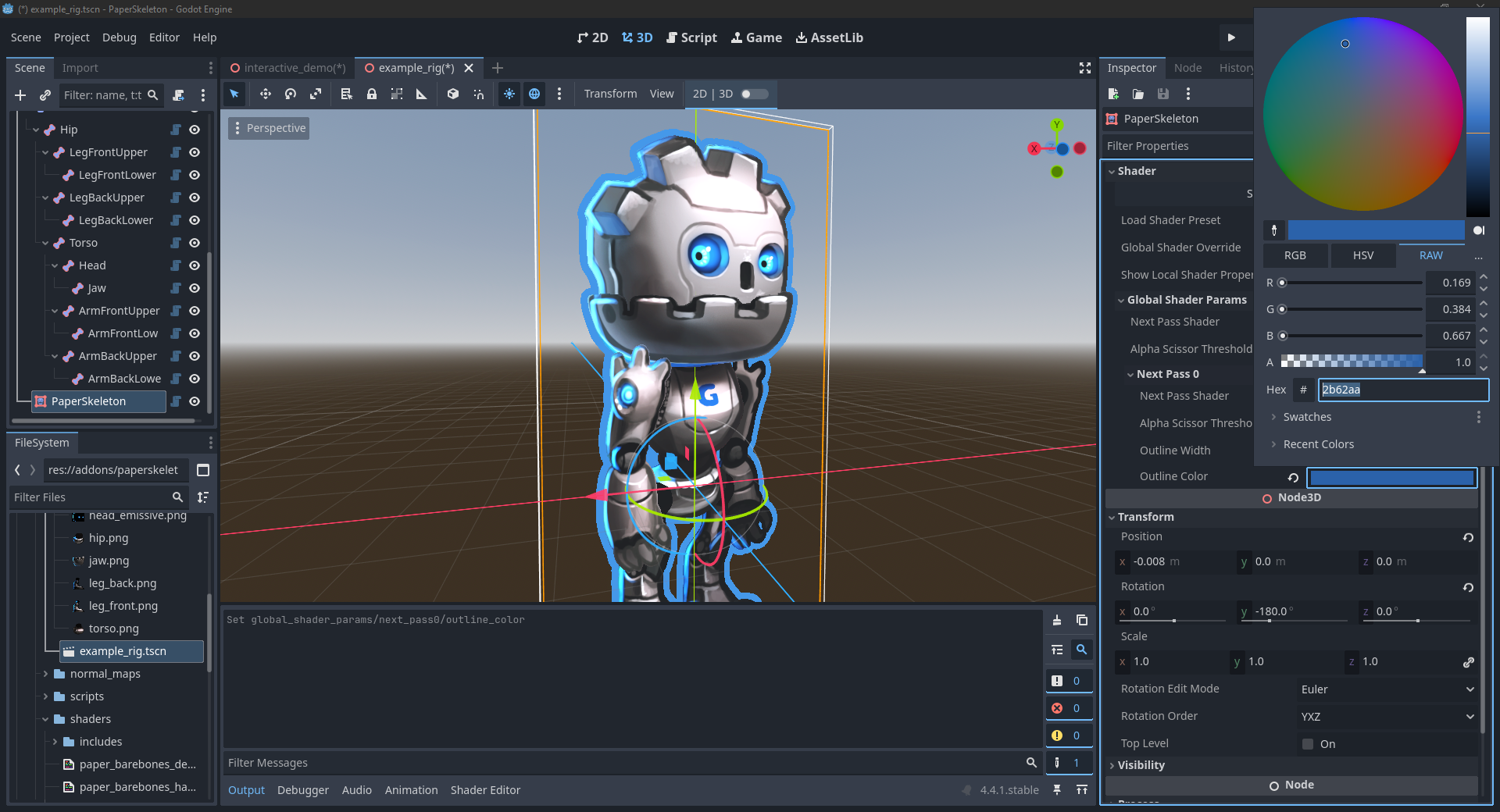Toggle the 2D | 3D switch
This screenshot has width=1500, height=812.
click(755, 94)
